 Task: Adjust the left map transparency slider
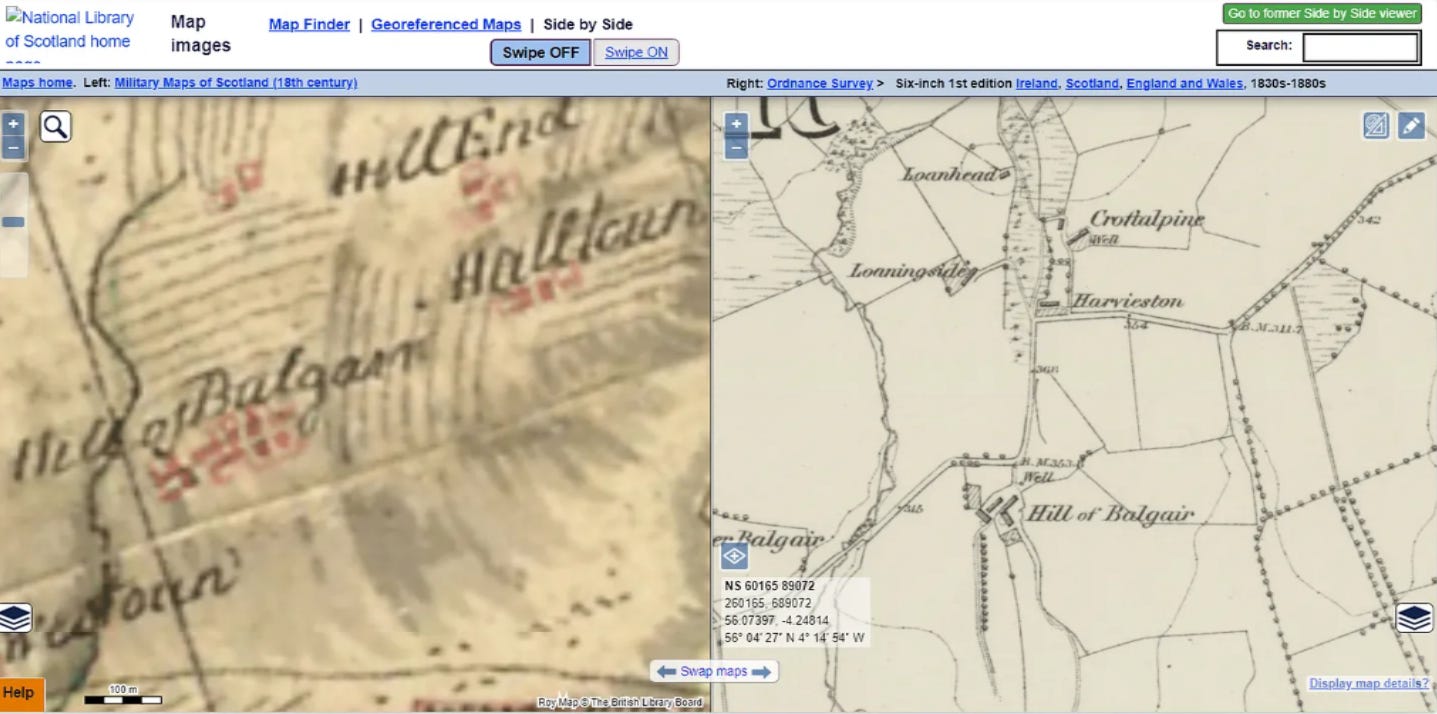[13, 221]
